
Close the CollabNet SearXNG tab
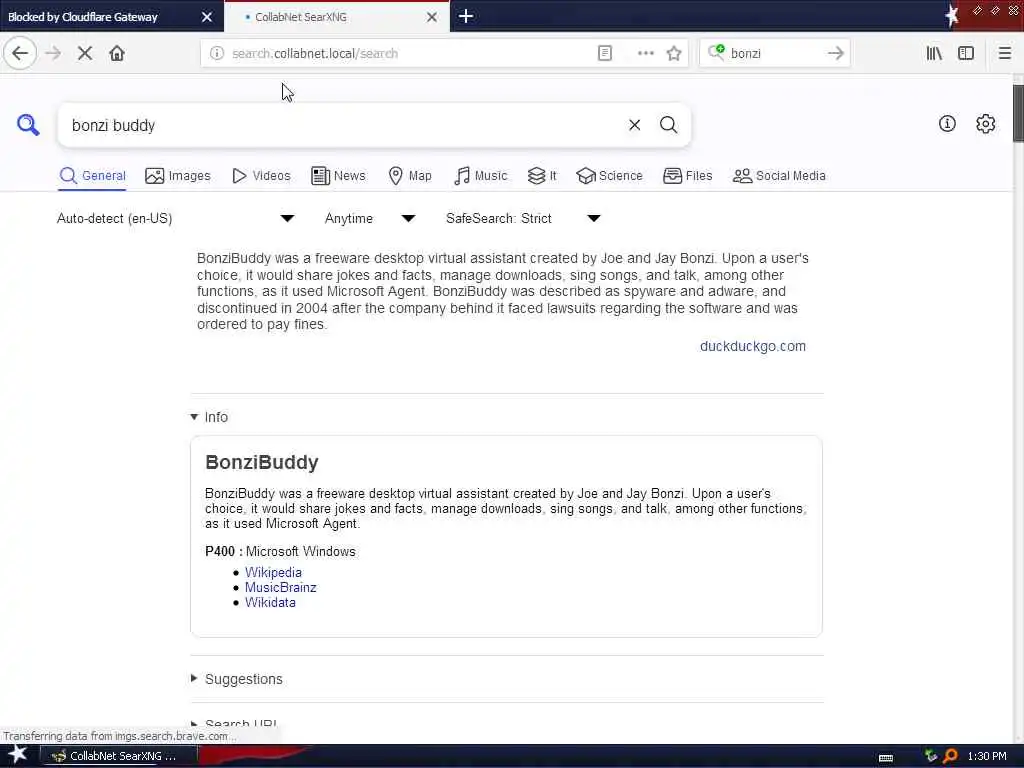[x=432, y=17]
